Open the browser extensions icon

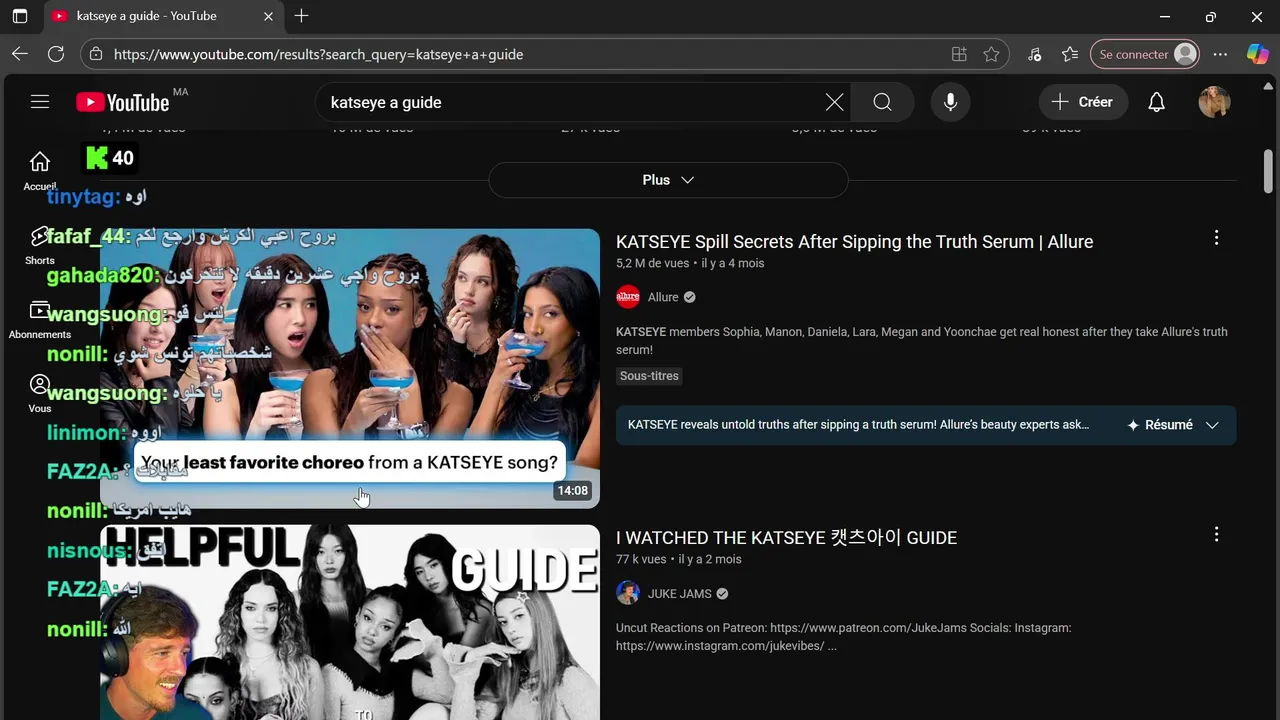click(1034, 54)
